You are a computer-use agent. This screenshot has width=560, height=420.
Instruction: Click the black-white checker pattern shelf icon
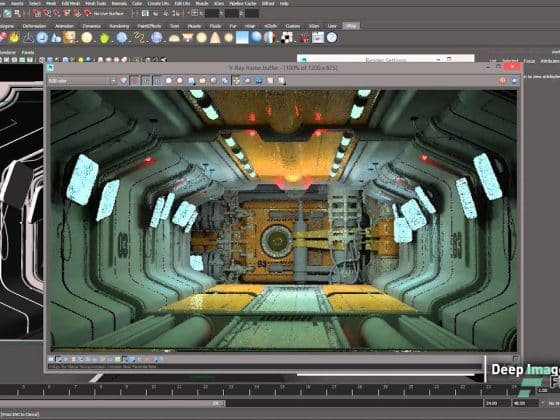point(287,38)
